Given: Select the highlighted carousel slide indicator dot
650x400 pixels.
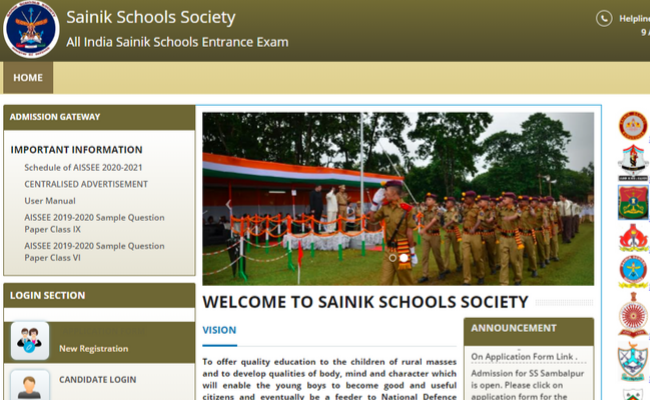Looking at the screenshot, I should 405,258.
